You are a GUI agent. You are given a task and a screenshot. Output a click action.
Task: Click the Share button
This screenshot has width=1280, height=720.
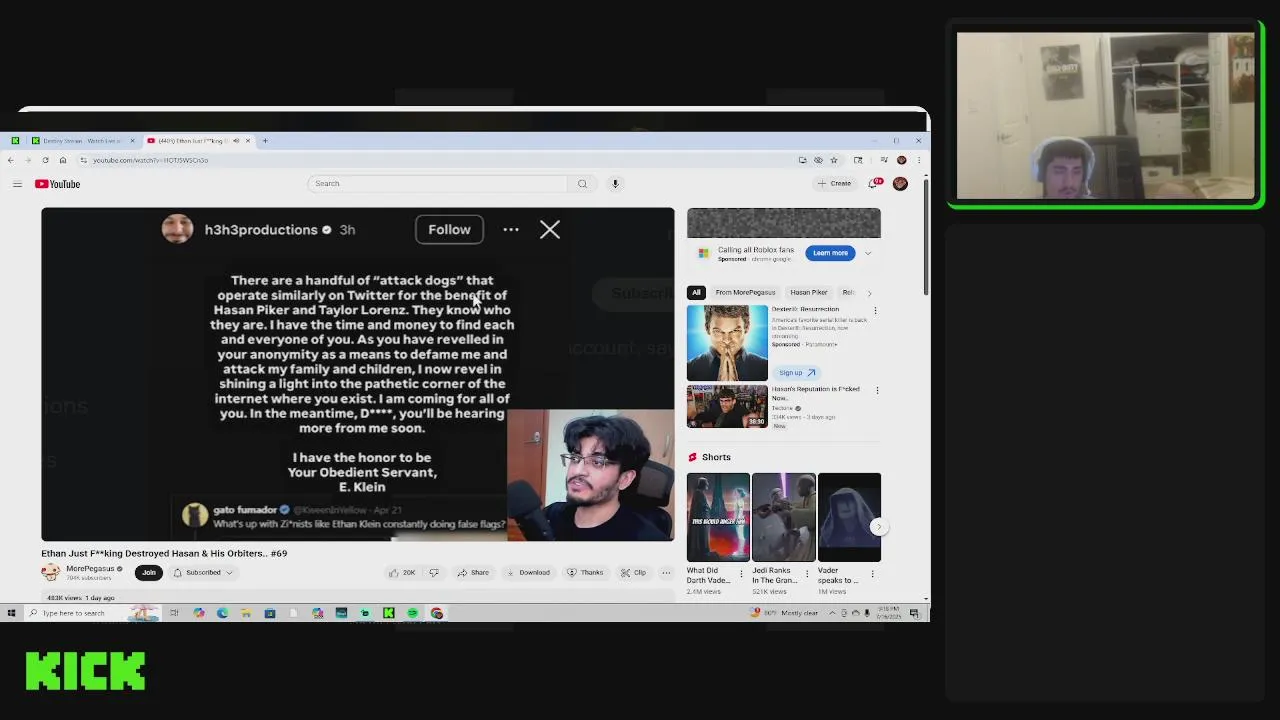(x=473, y=572)
